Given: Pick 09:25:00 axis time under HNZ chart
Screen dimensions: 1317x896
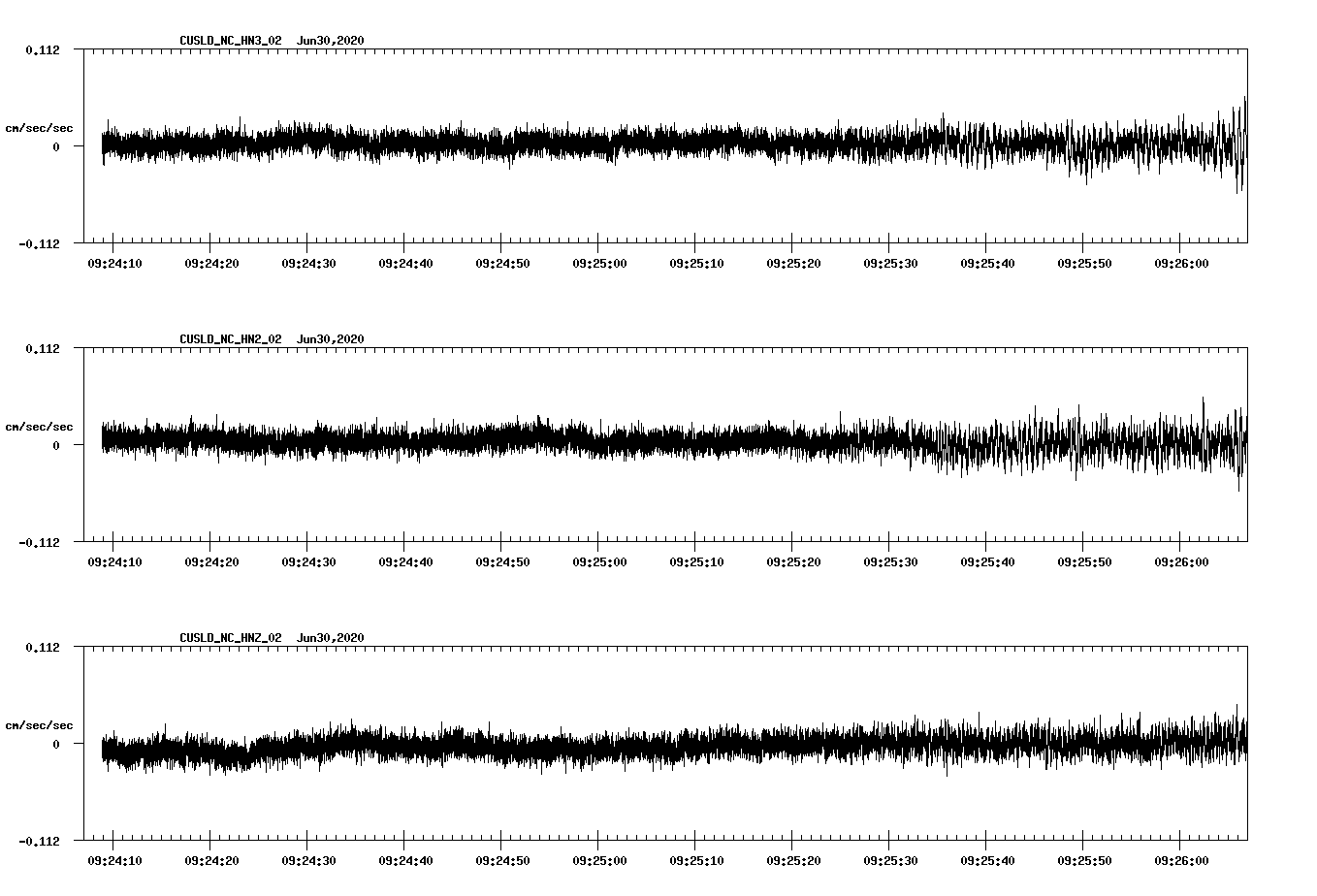Looking at the screenshot, I should pyautogui.click(x=599, y=860).
